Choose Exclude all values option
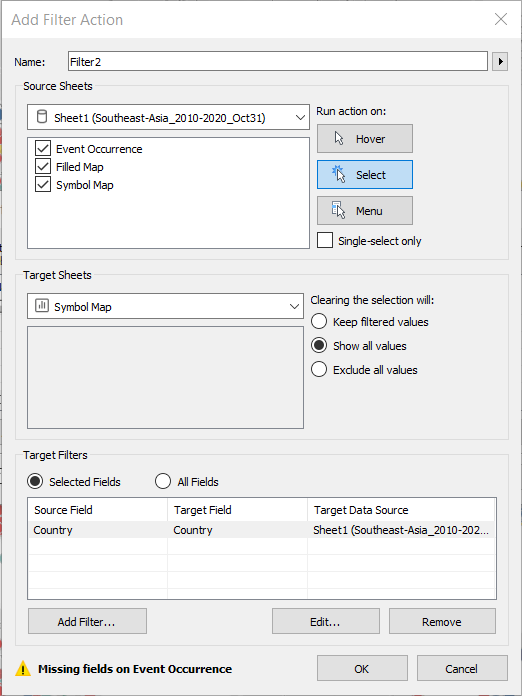 (x=319, y=369)
